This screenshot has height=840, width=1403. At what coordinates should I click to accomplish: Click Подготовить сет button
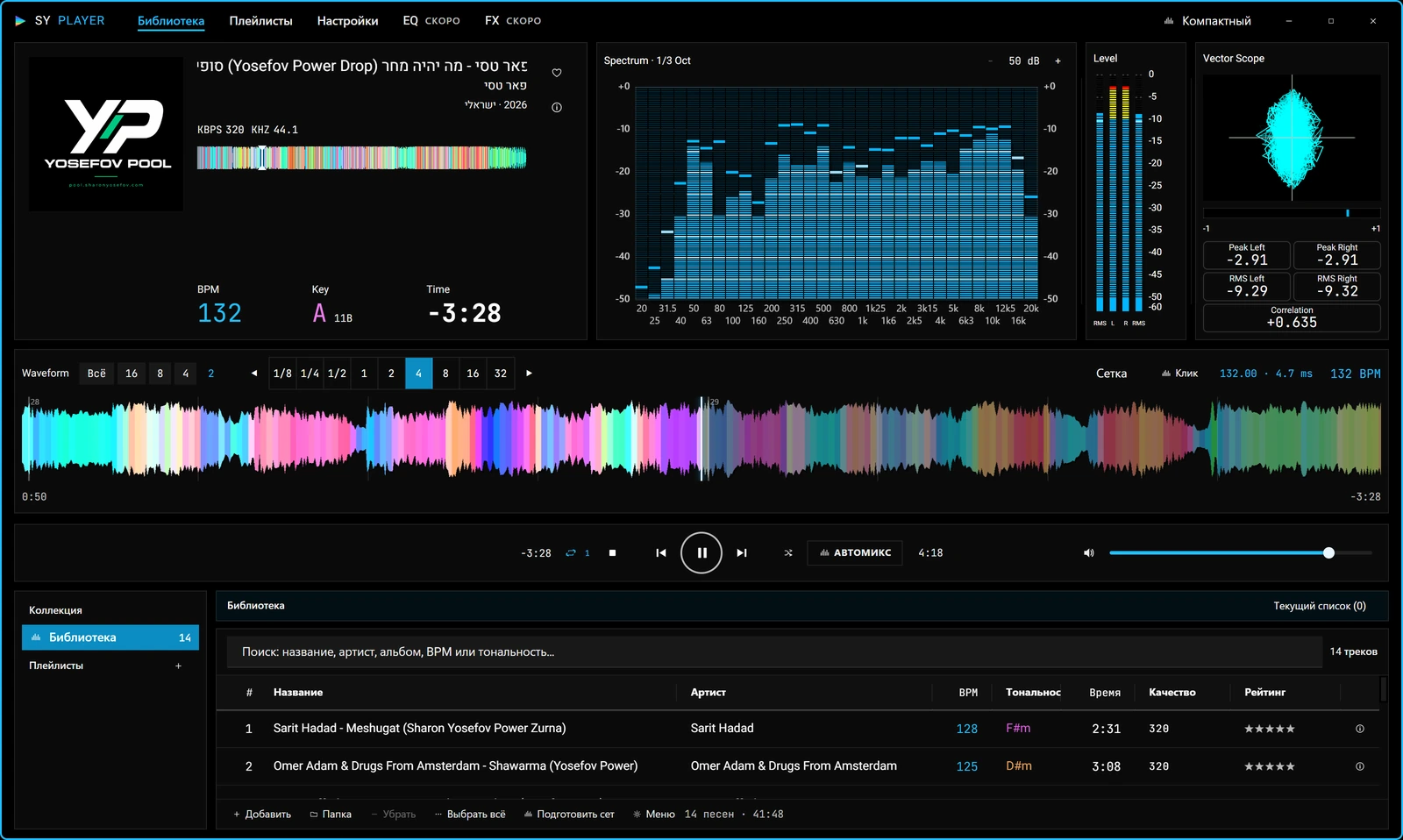tap(569, 815)
